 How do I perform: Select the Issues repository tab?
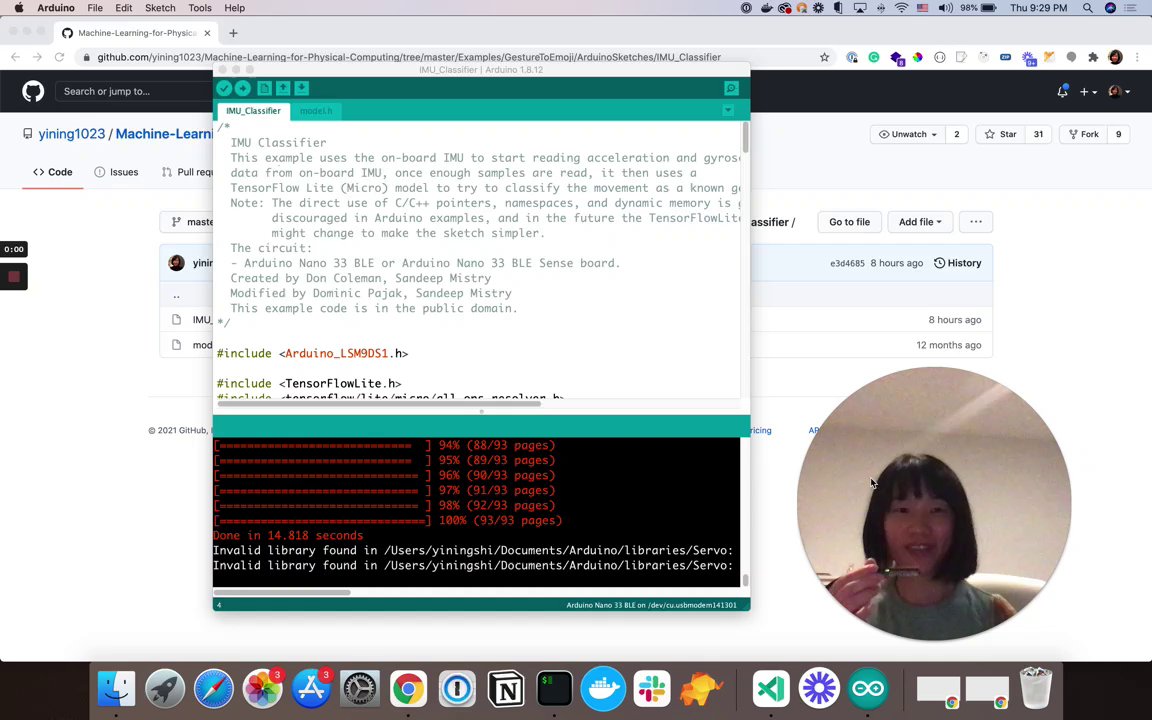click(116, 172)
